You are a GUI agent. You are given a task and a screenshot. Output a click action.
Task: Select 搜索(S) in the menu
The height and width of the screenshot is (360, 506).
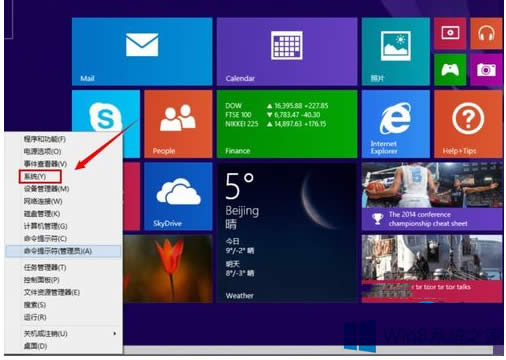coord(63,305)
